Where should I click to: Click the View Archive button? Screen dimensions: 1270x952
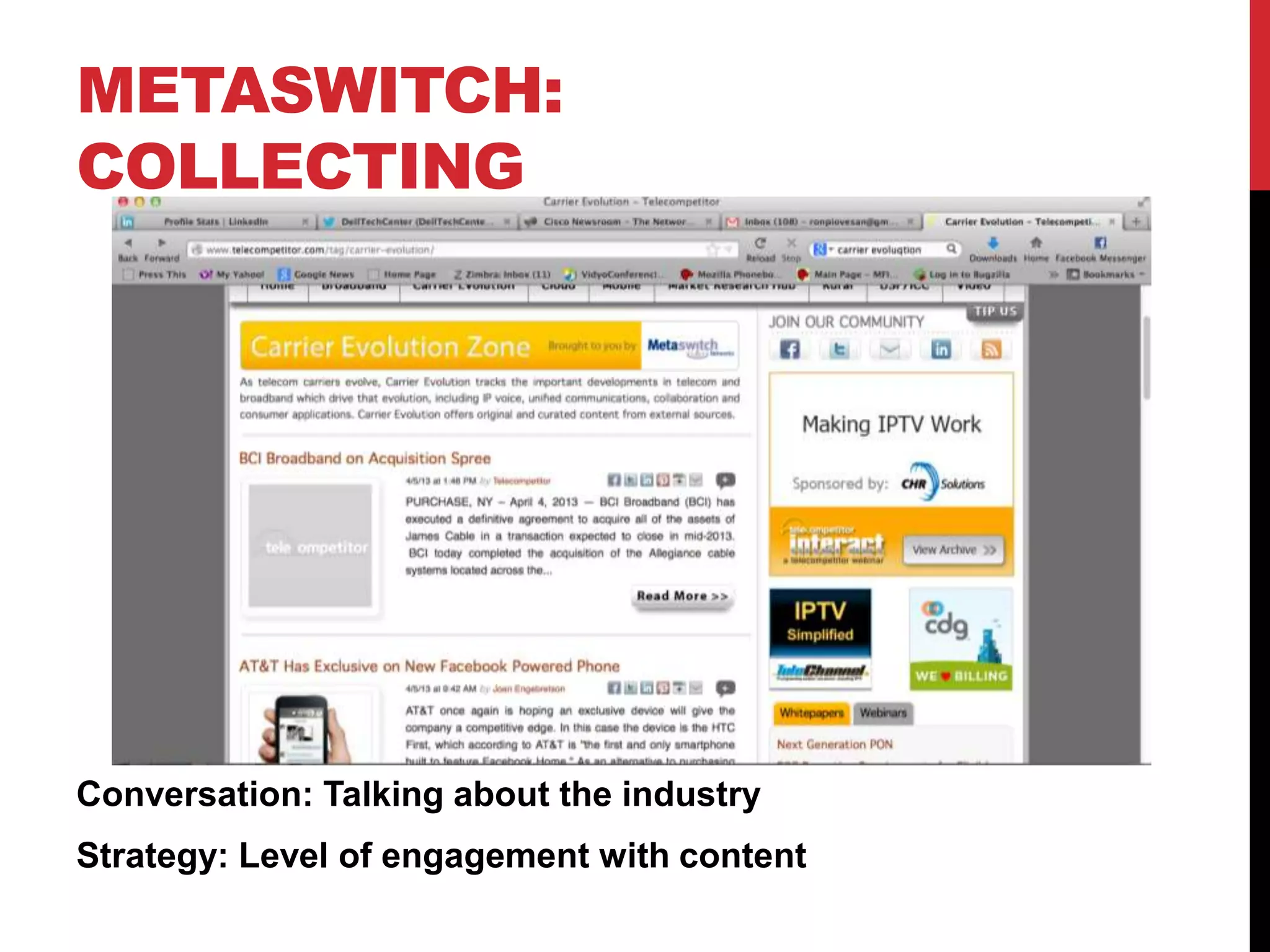point(954,550)
